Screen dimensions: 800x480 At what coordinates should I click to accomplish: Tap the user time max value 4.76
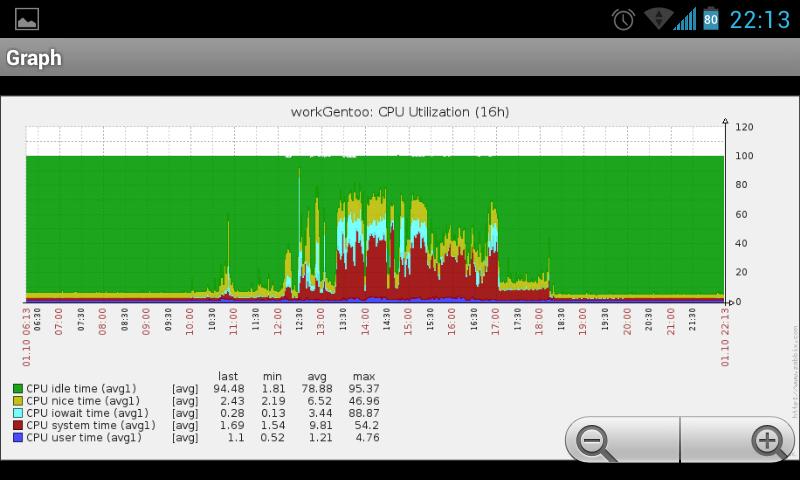pyautogui.click(x=366, y=438)
